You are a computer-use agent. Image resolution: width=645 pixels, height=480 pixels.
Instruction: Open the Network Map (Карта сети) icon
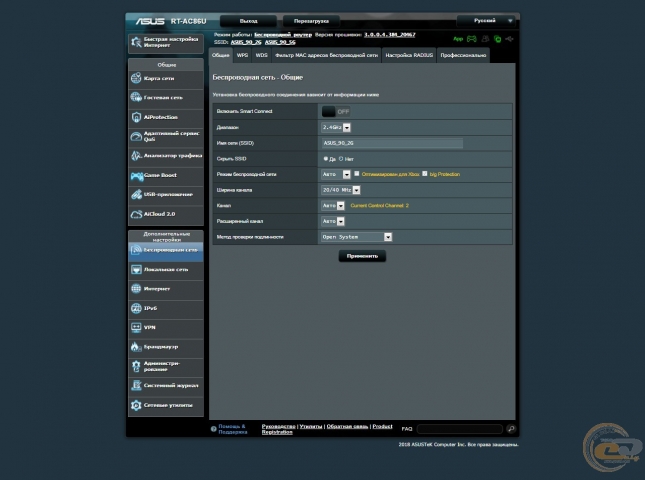click(136, 78)
